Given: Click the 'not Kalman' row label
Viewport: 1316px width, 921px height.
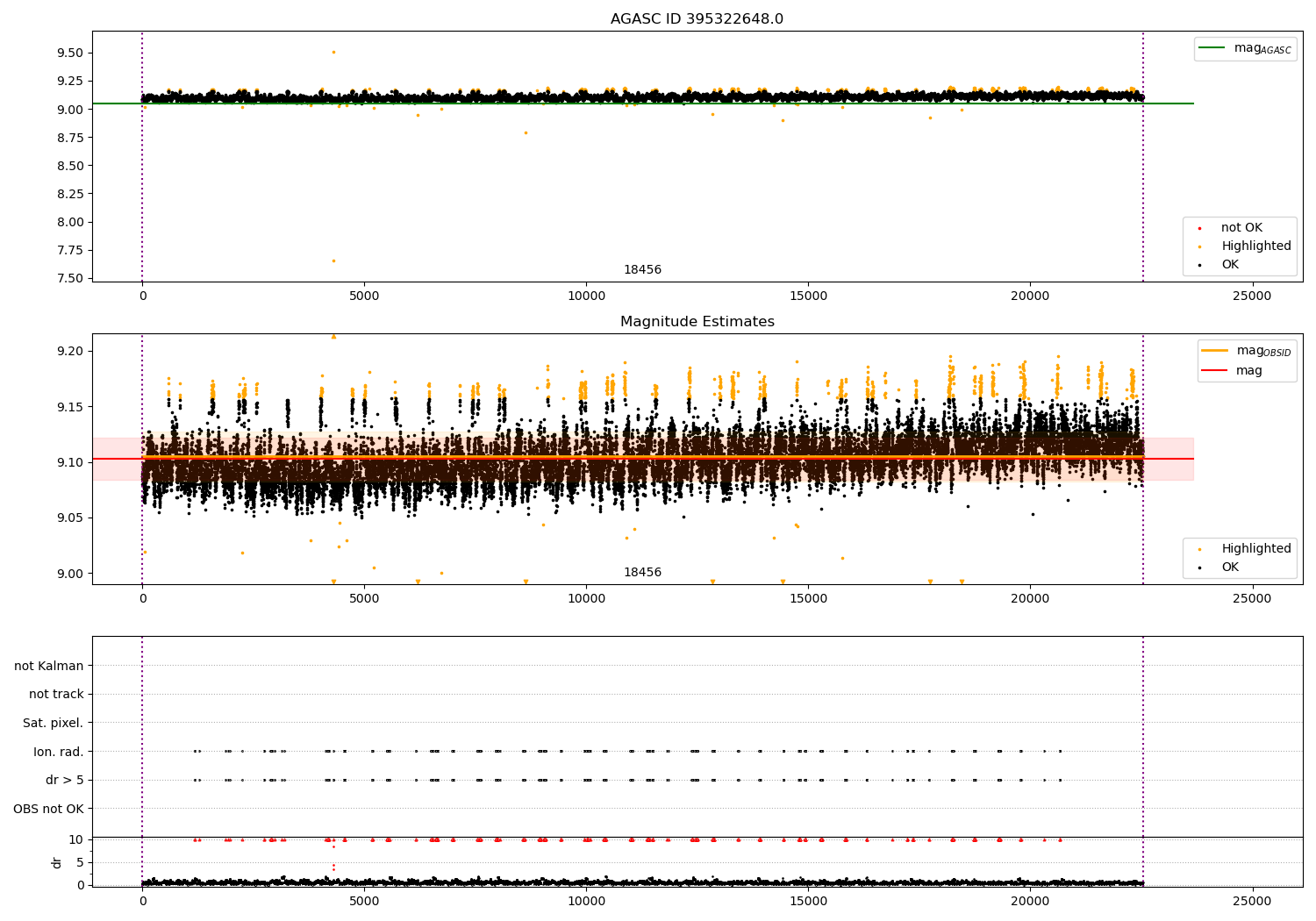Looking at the screenshot, I should [x=49, y=666].
